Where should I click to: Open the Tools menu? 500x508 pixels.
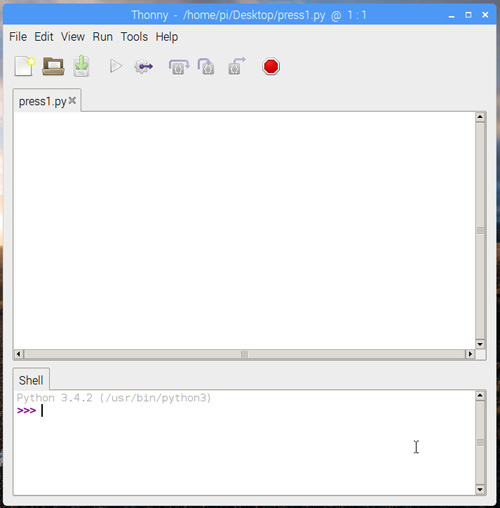(134, 37)
